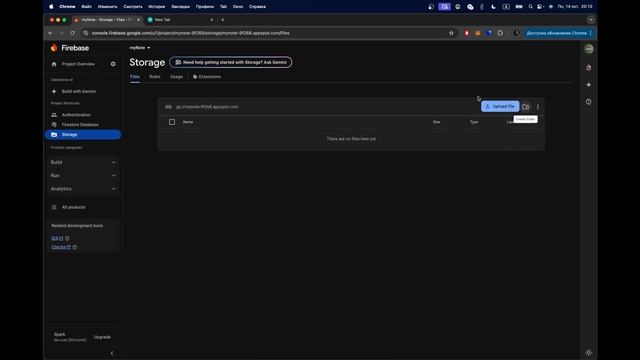The height and width of the screenshot is (360, 640).
Task: Click the help icon next to the first development tool link
Action: click(67, 238)
